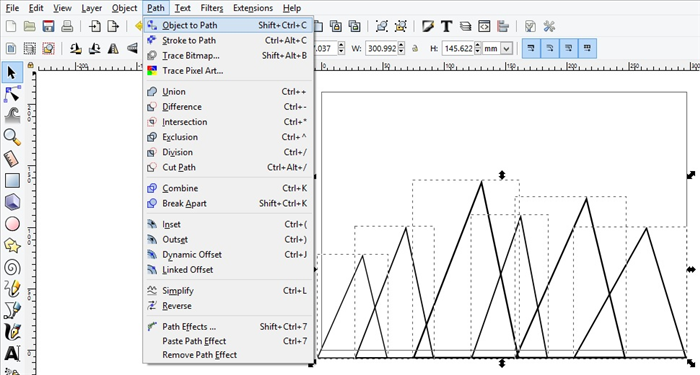700x375 pixels.
Task: Click the W width input field
Action: 382,48
